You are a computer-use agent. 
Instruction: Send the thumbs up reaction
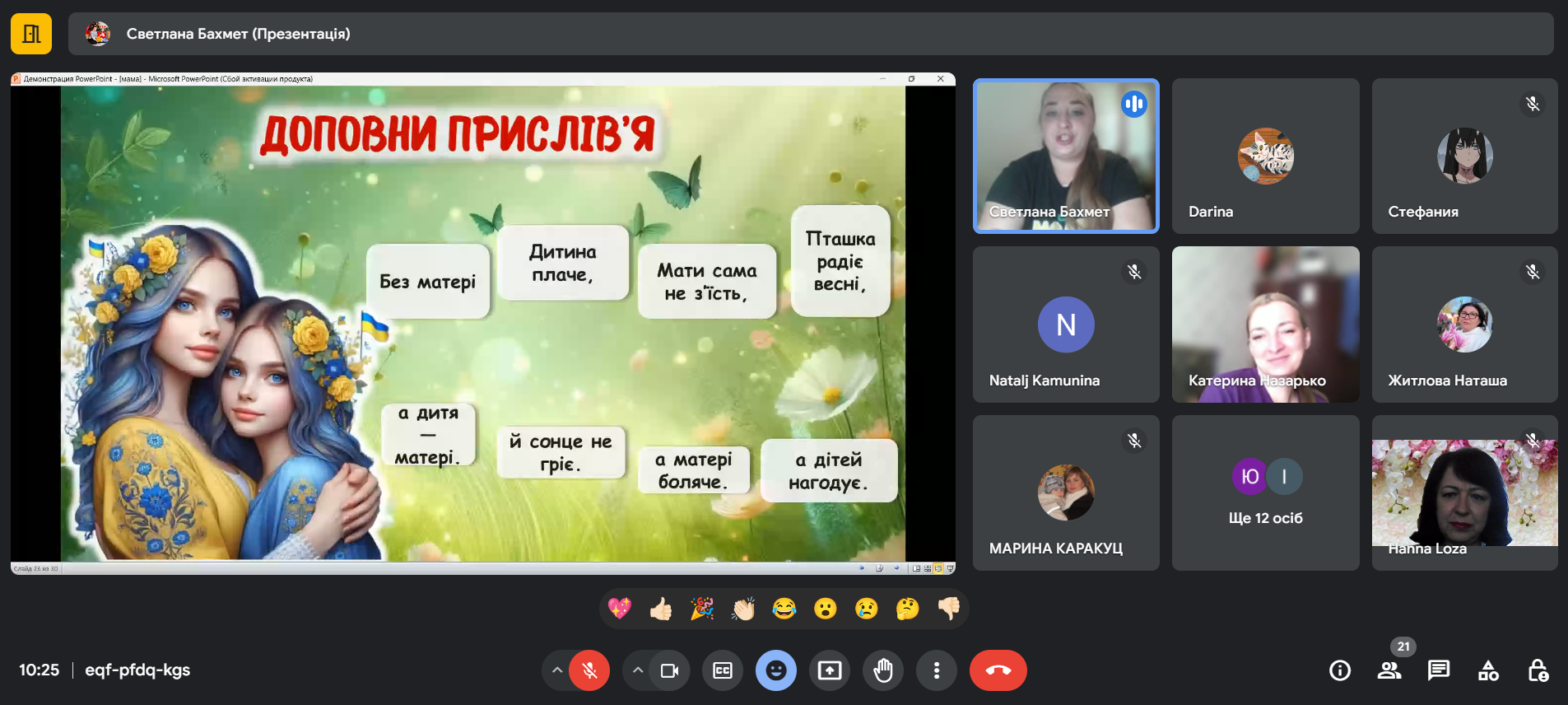click(x=661, y=609)
